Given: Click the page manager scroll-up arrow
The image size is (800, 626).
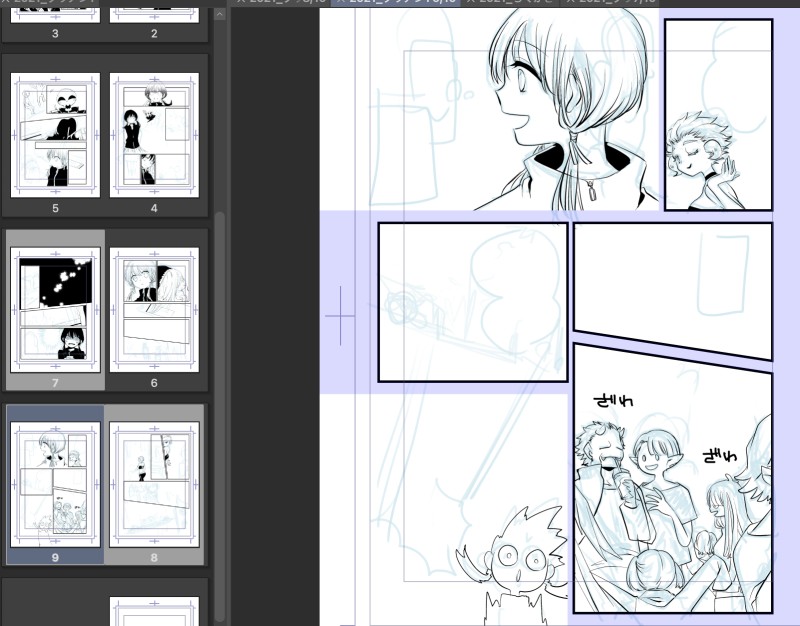Looking at the screenshot, I should (x=220, y=14).
